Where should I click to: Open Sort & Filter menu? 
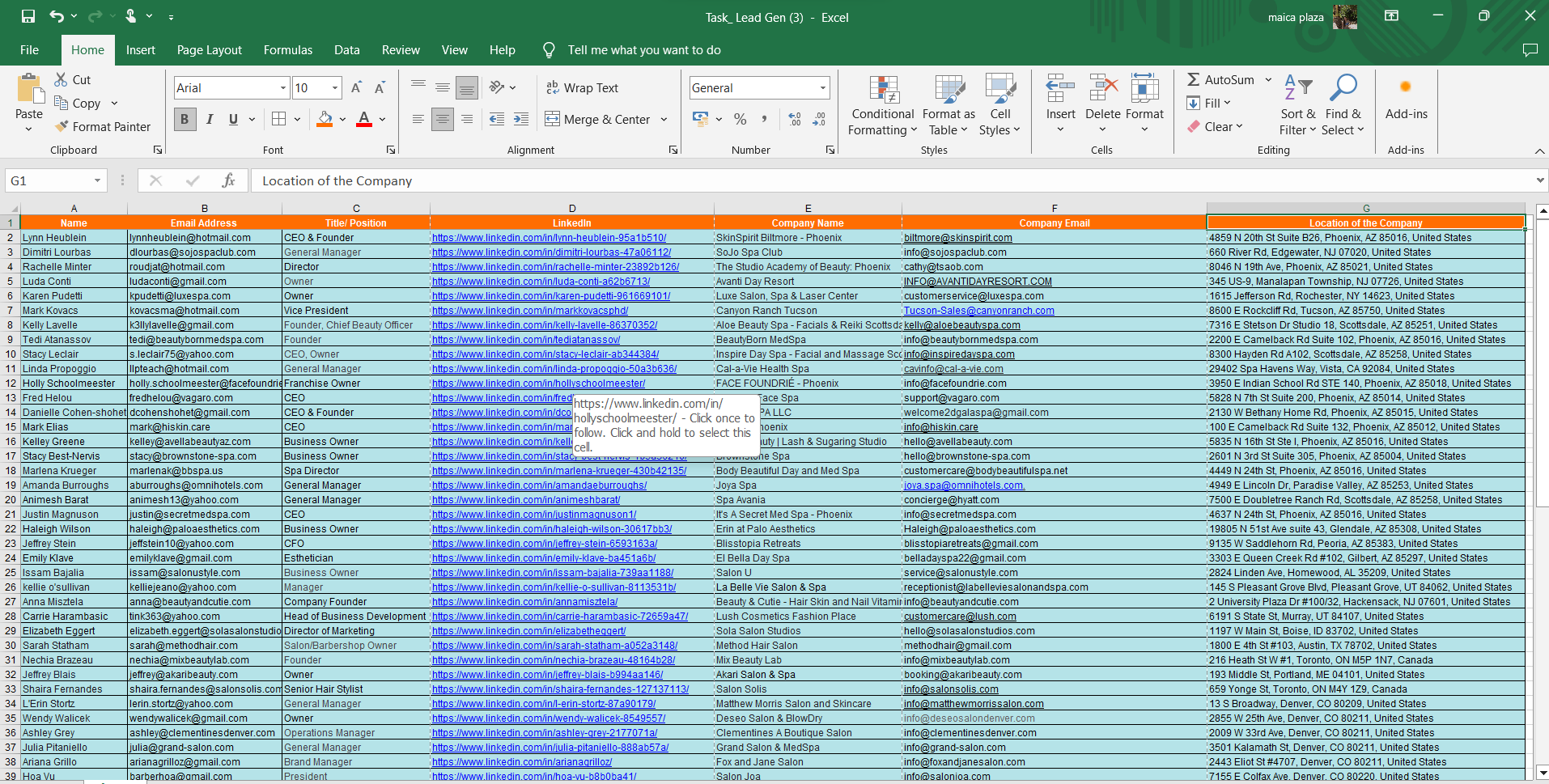click(1298, 106)
